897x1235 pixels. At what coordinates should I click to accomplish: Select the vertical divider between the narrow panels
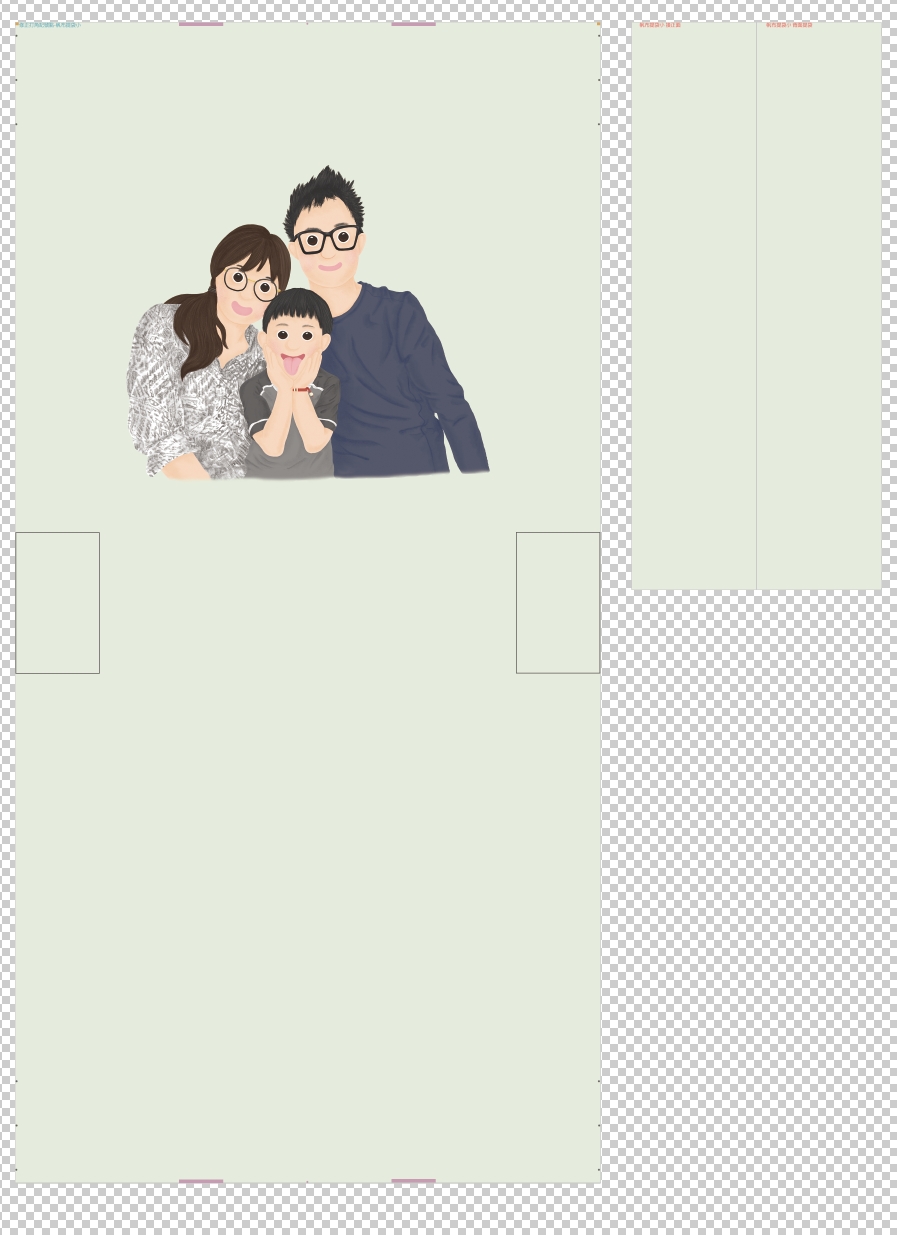[756, 300]
